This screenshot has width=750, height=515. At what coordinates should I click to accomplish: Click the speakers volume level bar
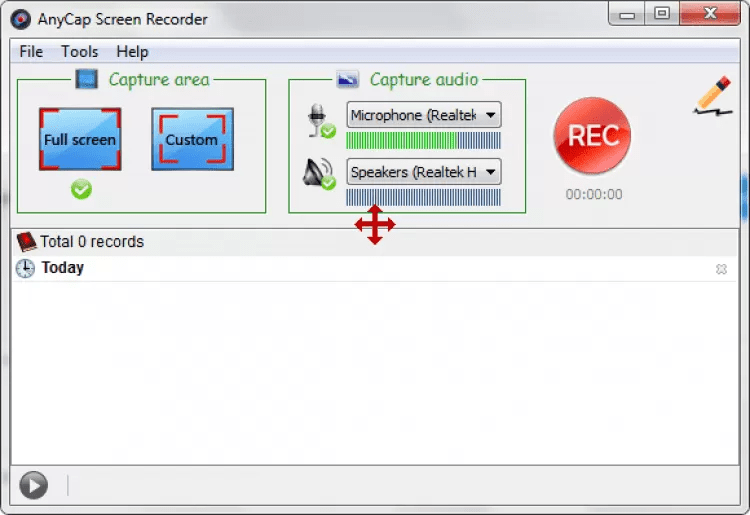point(423,197)
